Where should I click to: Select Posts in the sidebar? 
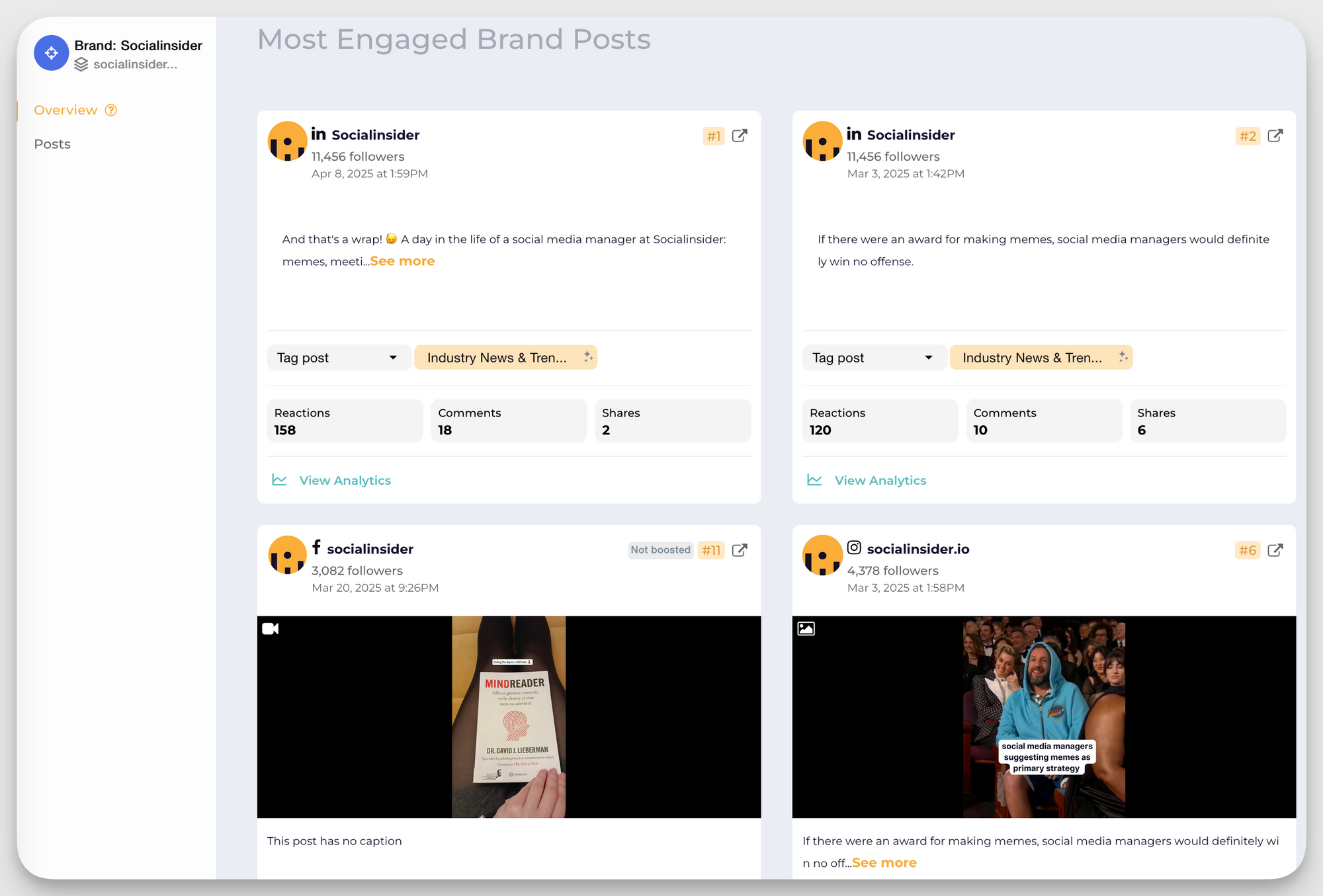52,144
